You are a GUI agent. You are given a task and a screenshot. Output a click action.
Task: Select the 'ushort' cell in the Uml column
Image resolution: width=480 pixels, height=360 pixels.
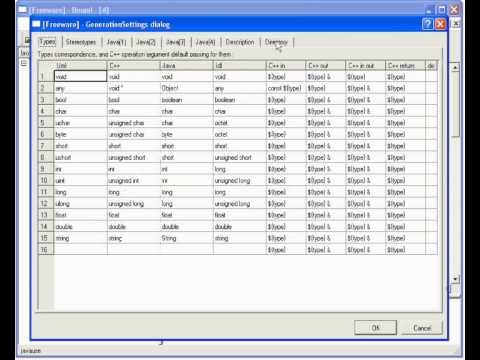[x=80, y=157]
